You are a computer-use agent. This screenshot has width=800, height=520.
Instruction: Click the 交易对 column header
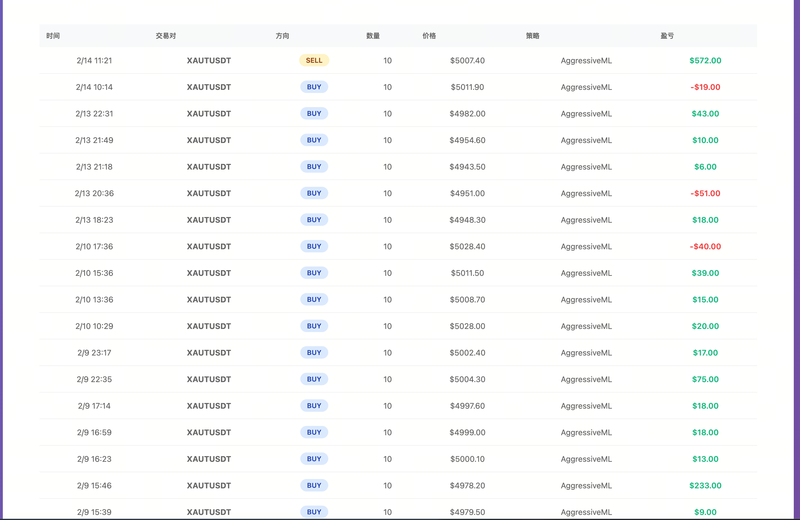click(165, 36)
